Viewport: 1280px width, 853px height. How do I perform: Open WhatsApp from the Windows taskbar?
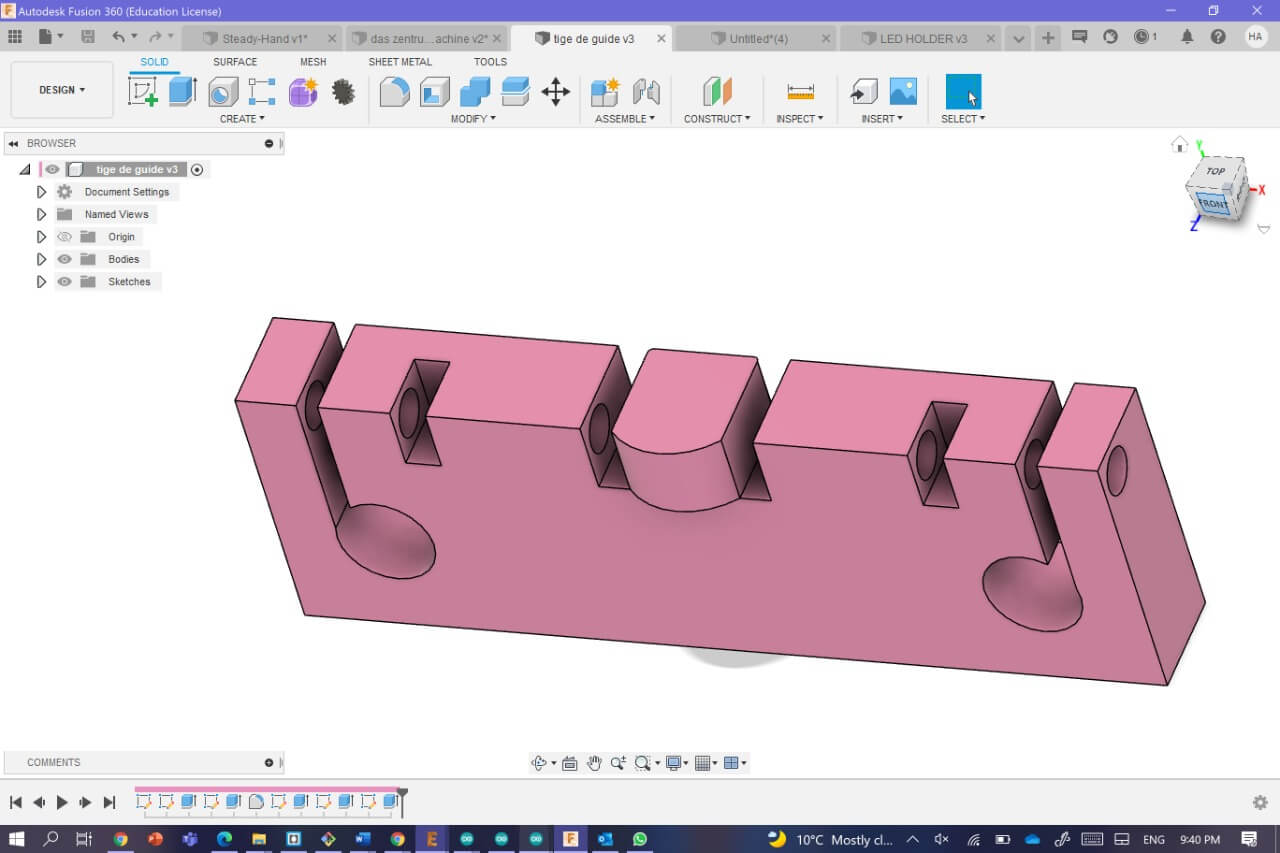pos(640,839)
